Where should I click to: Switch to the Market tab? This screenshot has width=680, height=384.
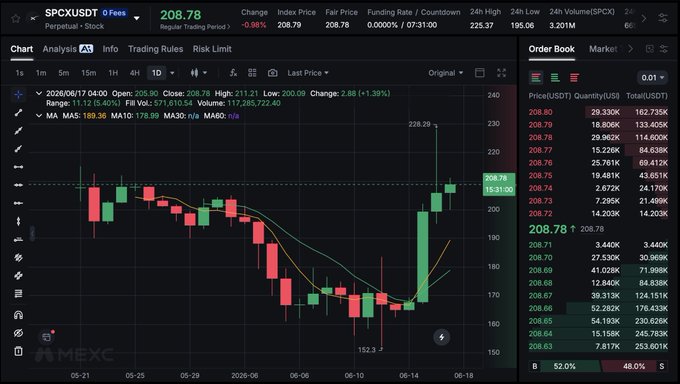(603, 49)
